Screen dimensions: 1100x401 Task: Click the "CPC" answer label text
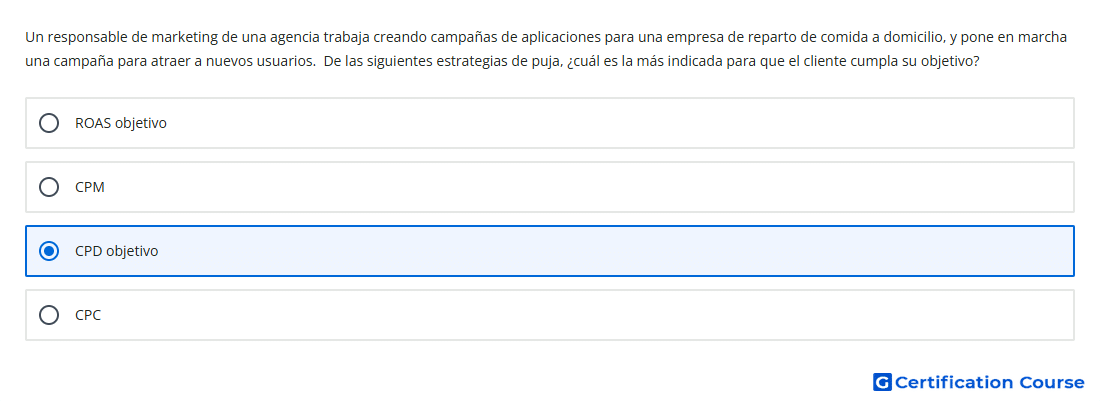coord(88,315)
